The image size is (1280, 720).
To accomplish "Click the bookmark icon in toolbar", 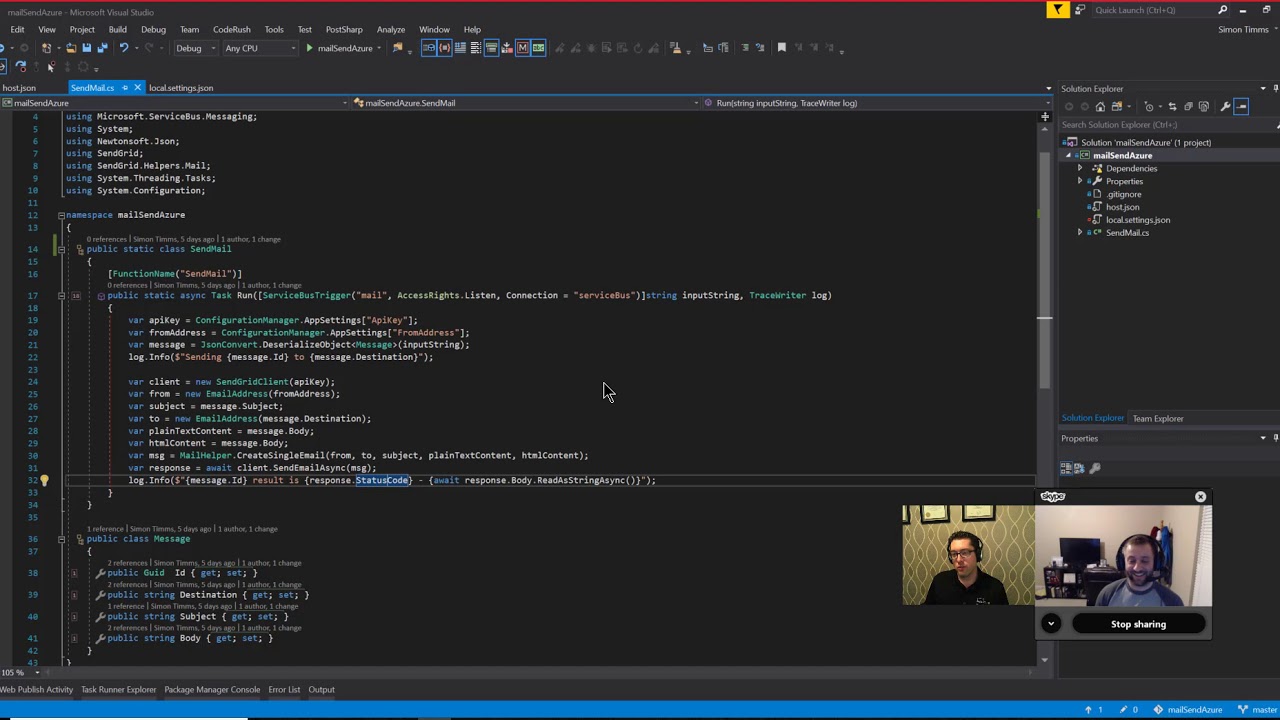I will [782, 47].
